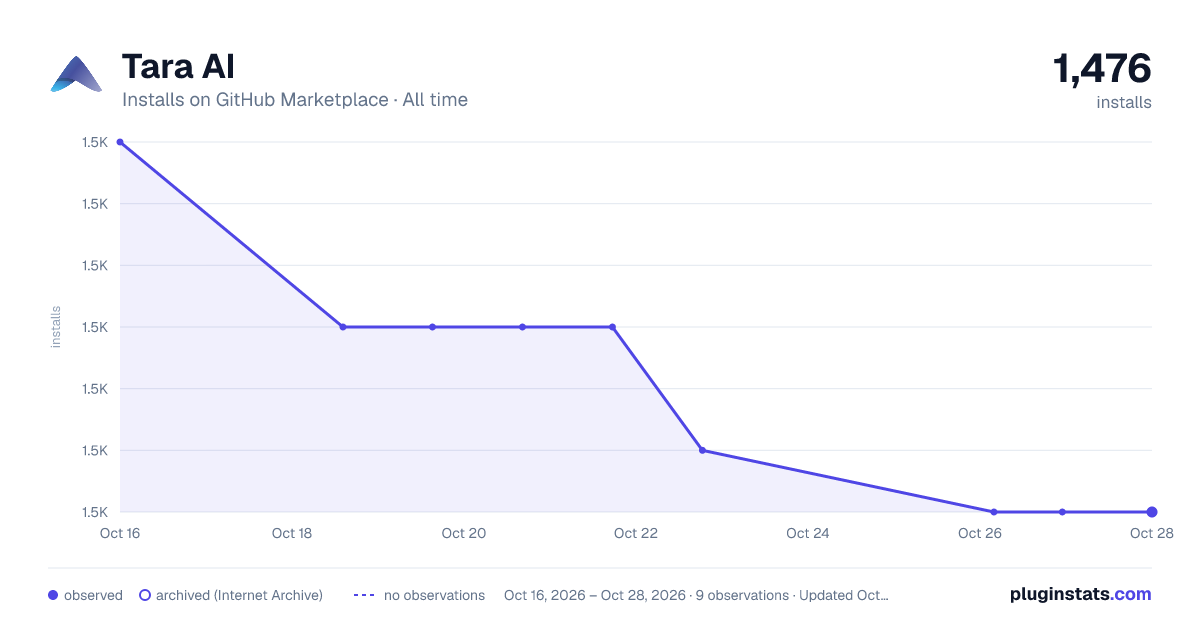The image size is (1200, 630).
Task: Toggle the "observed" legend item
Action: tap(85, 595)
